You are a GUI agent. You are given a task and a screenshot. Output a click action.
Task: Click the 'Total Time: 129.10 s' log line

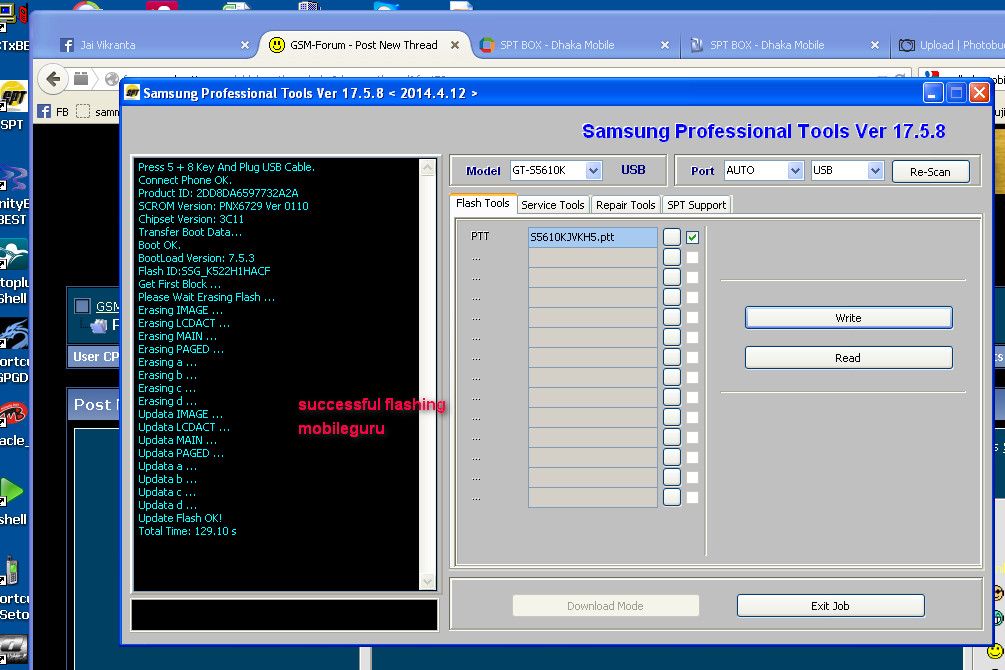pos(187,531)
